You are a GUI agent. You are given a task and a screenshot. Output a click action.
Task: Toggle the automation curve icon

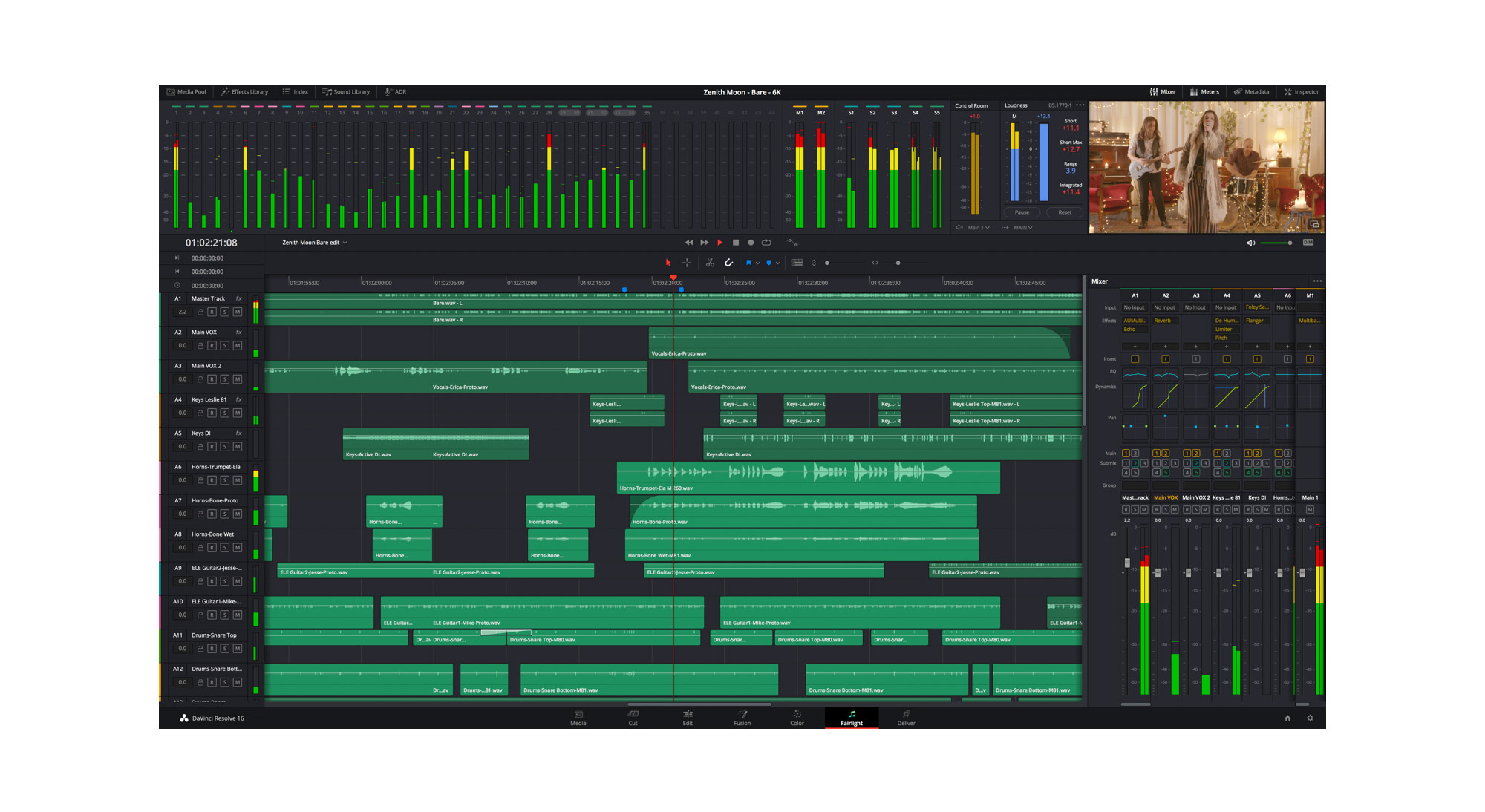(x=792, y=243)
